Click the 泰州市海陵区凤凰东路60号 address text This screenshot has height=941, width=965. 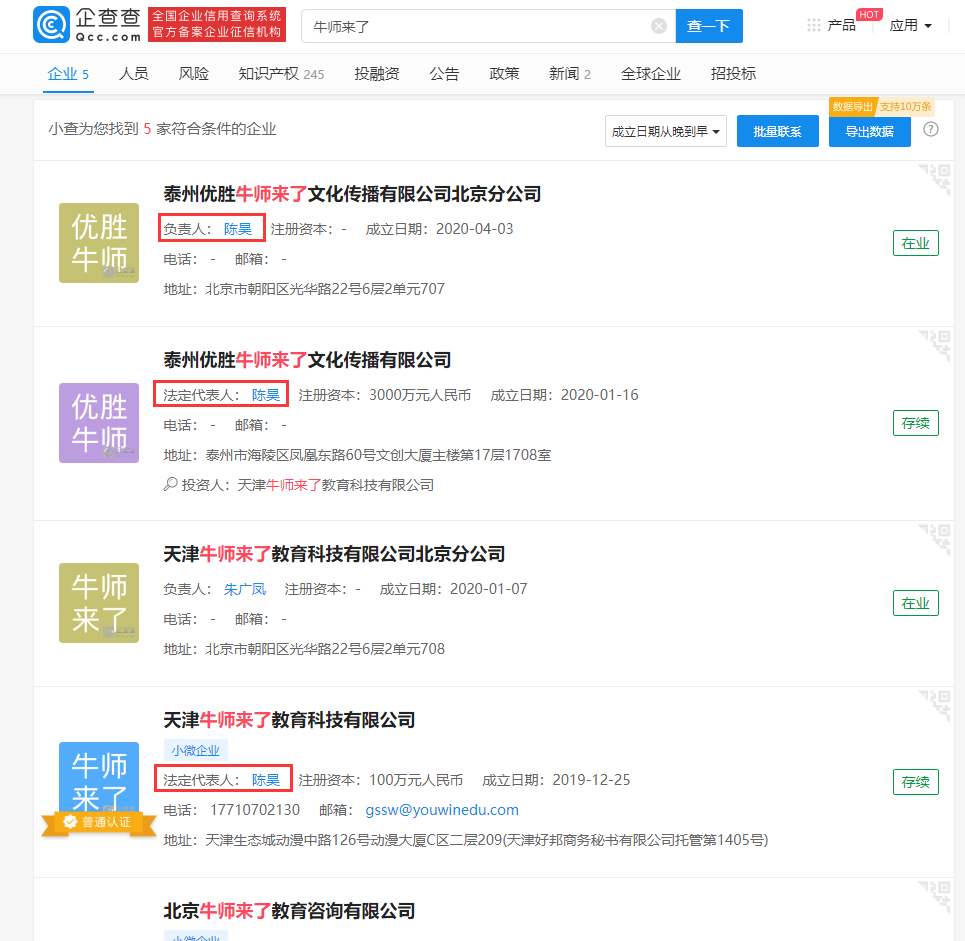coord(378,455)
